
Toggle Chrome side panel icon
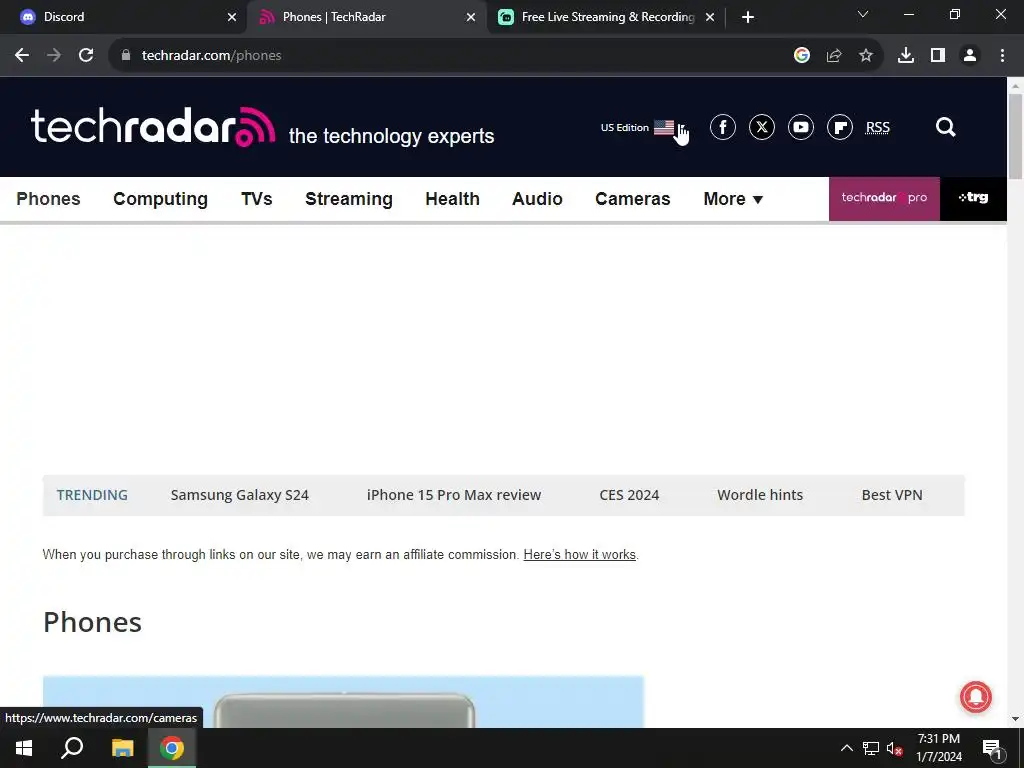938,56
